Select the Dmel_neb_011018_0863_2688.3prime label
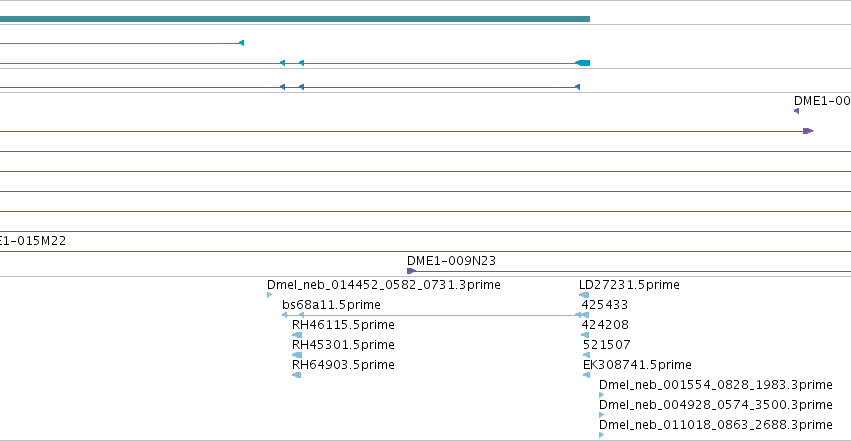This screenshot has width=851, height=441. (x=716, y=425)
